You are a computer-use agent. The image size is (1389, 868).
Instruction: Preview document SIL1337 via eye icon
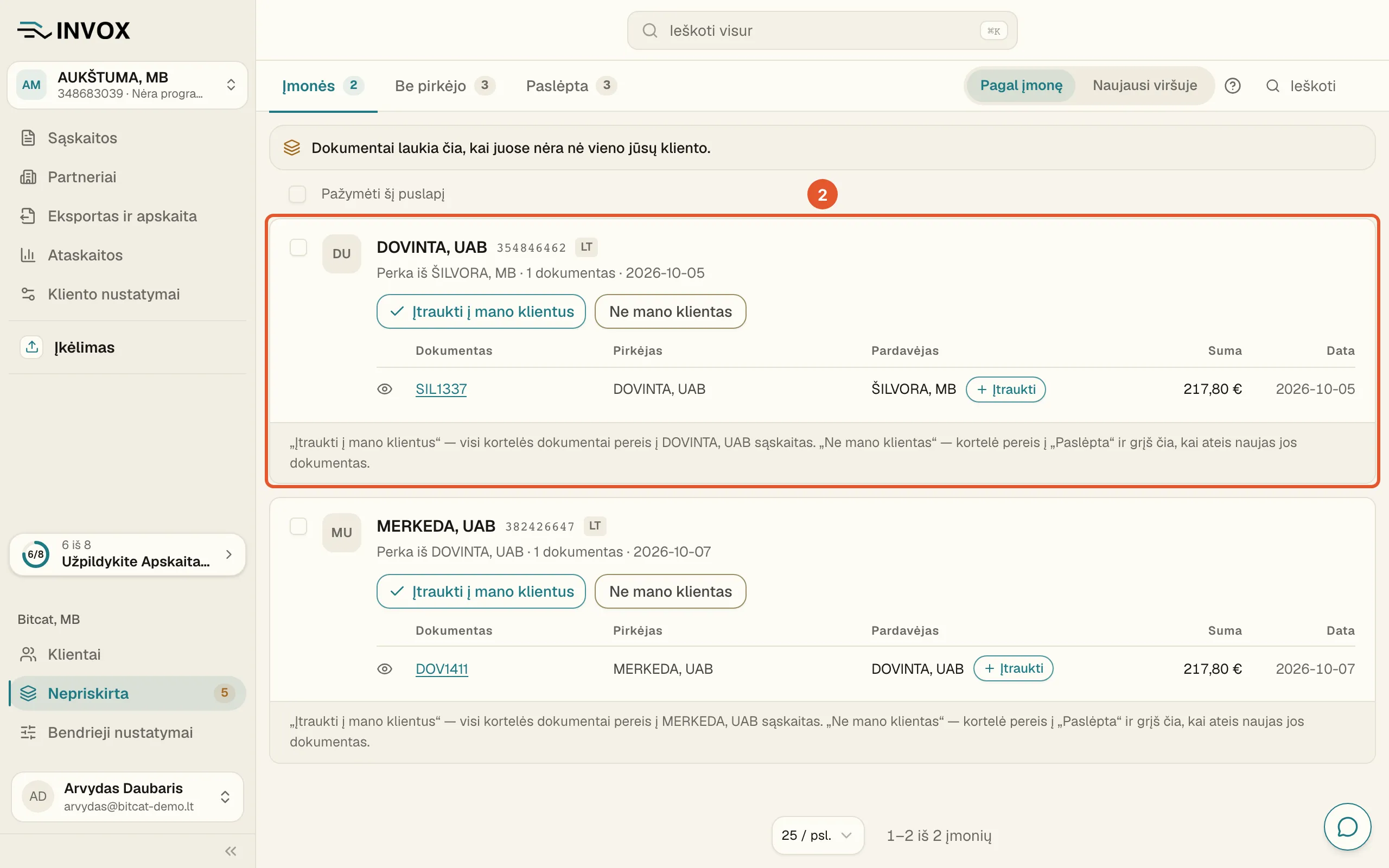385,389
